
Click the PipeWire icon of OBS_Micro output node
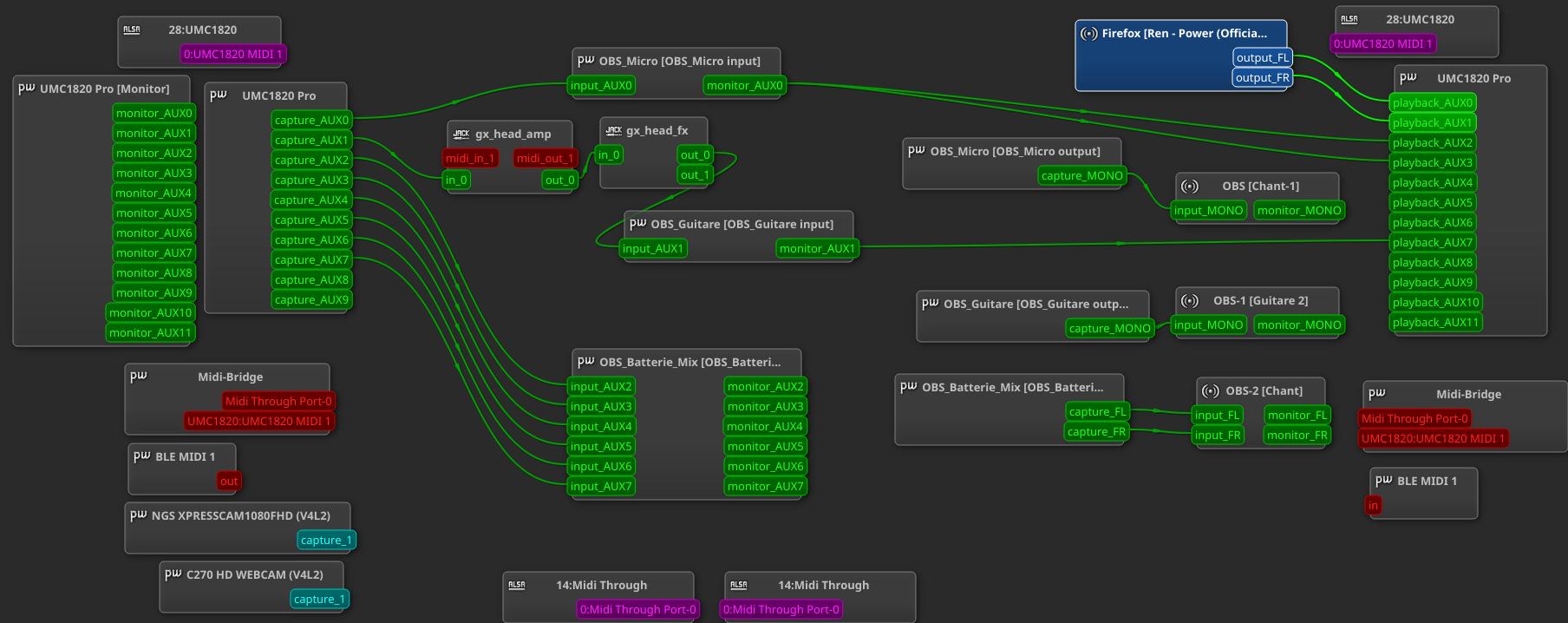tap(917, 150)
